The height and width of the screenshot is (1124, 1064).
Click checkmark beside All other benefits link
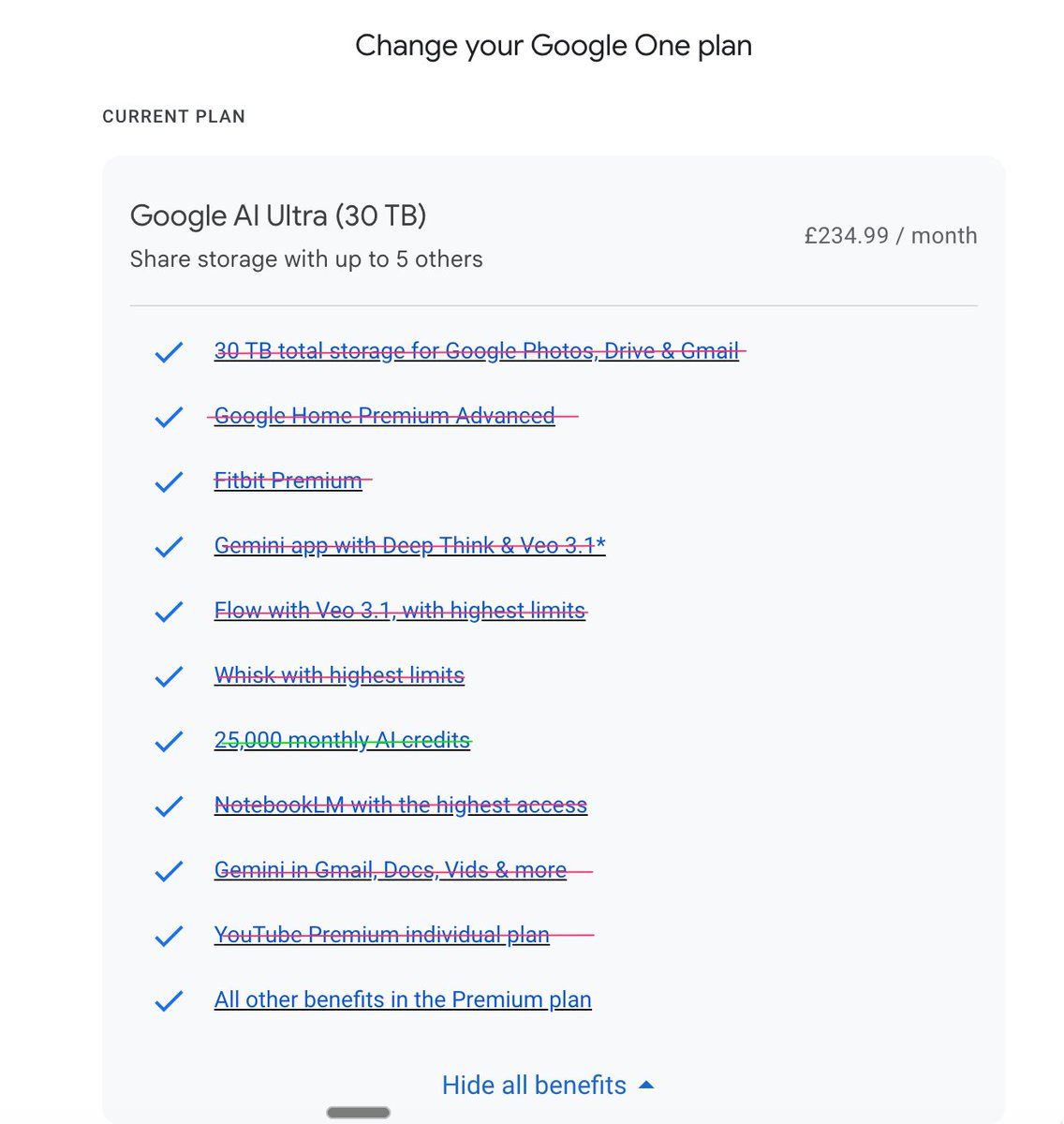pyautogui.click(x=169, y=1001)
